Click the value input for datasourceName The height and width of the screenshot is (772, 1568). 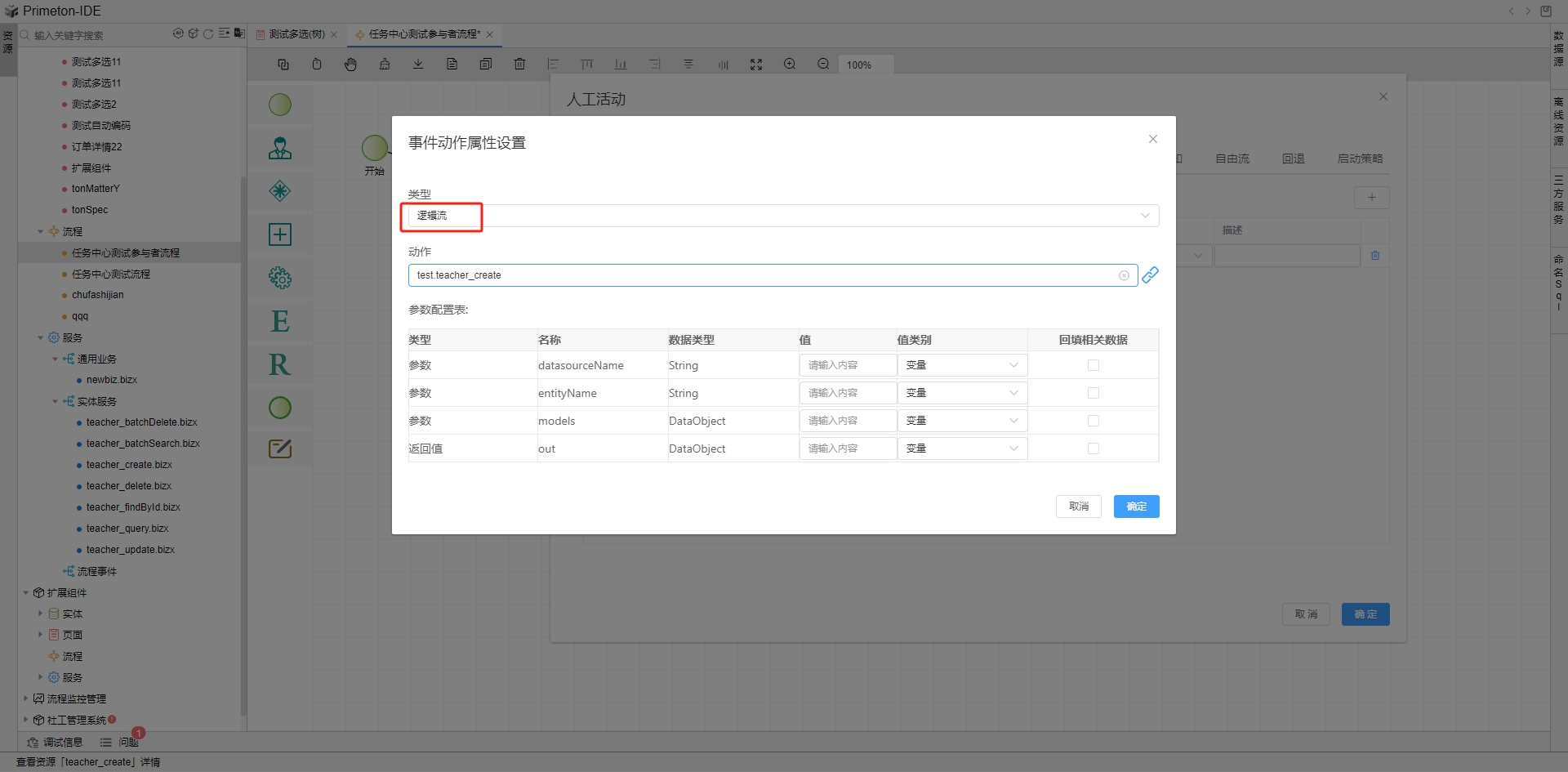coord(847,365)
